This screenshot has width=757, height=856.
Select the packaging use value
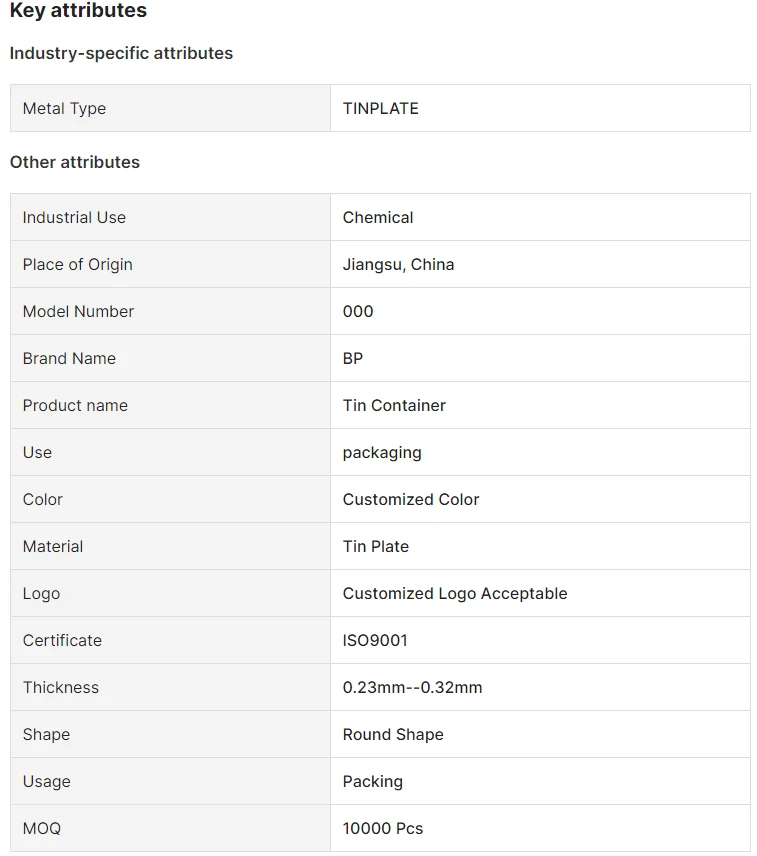382,453
